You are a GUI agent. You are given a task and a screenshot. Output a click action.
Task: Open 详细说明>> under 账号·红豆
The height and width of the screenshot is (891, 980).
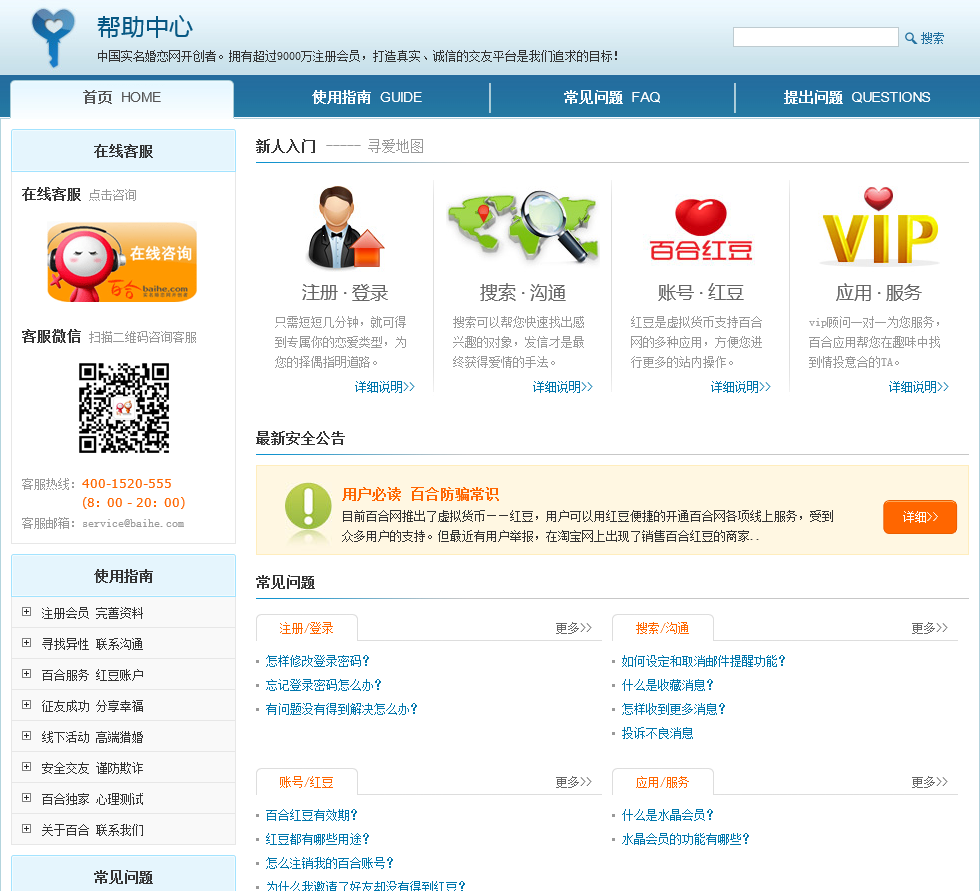pyautogui.click(x=741, y=387)
